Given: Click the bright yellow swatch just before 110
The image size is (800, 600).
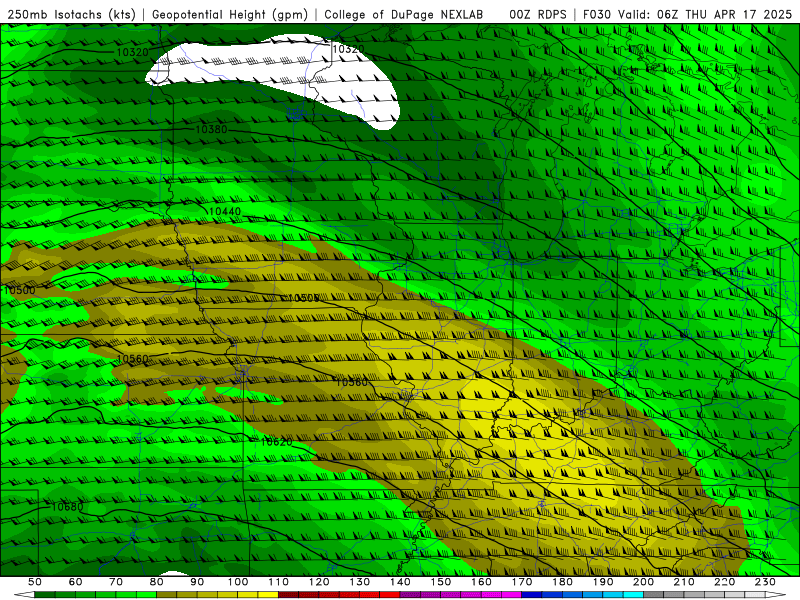Looking at the screenshot, I should point(268,595).
